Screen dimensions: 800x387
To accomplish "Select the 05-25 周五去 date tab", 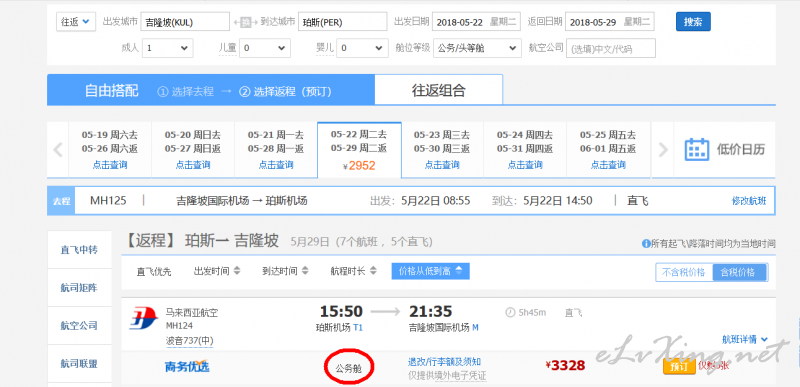I will [608, 150].
